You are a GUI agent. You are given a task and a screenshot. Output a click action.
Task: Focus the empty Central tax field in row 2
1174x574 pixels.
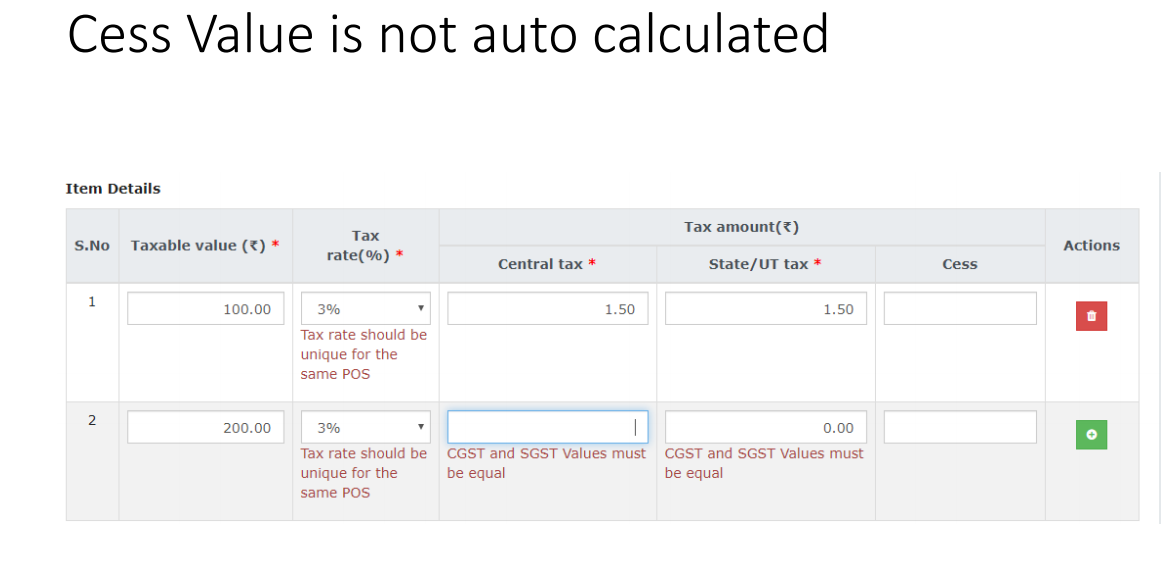pos(548,427)
